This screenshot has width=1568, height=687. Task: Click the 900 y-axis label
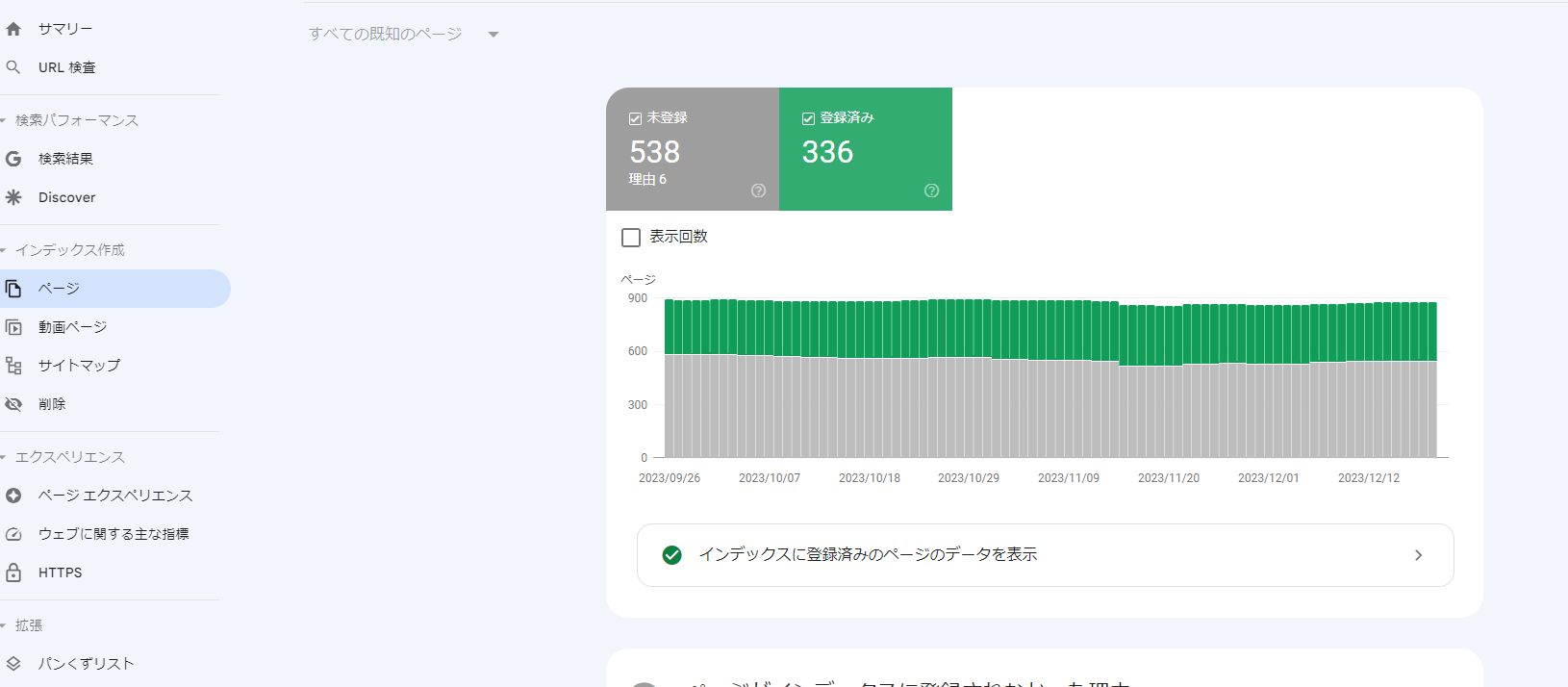pos(638,298)
